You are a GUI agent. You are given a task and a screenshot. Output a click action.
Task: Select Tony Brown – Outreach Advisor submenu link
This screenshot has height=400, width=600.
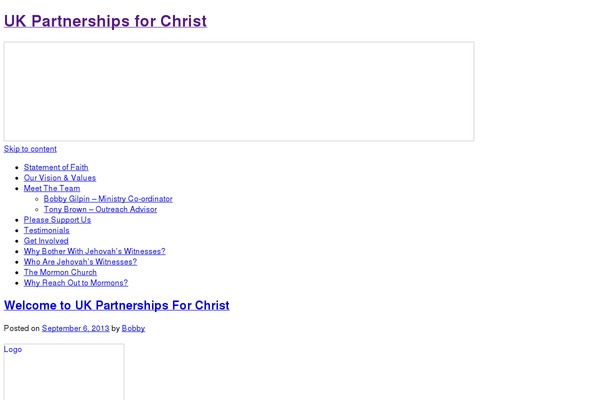coord(100,209)
